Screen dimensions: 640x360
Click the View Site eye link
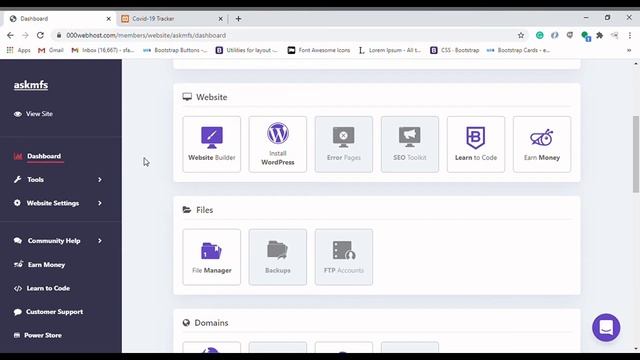pyautogui.click(x=33, y=114)
